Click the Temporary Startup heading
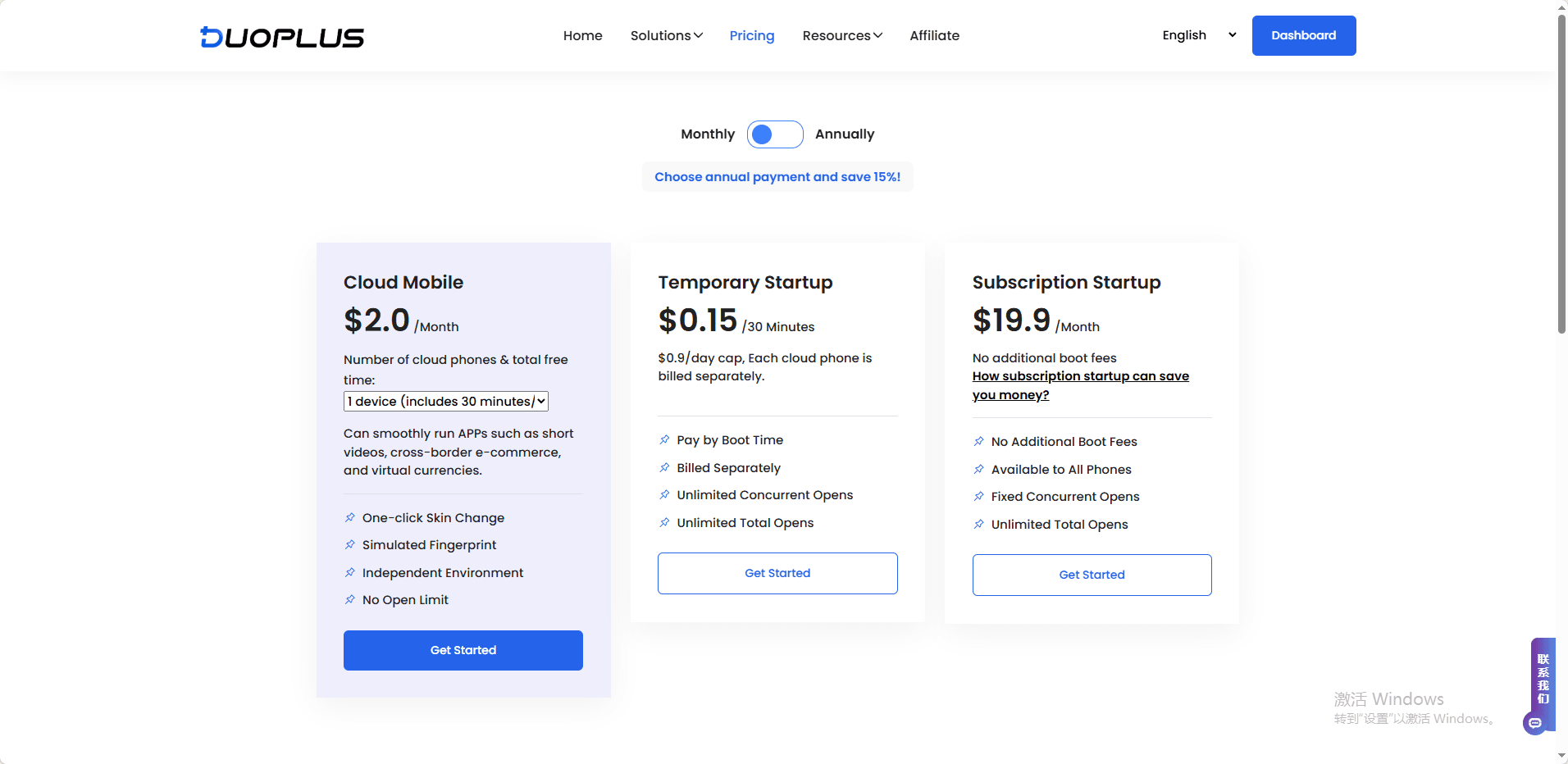The height and width of the screenshot is (764, 1568). (745, 282)
